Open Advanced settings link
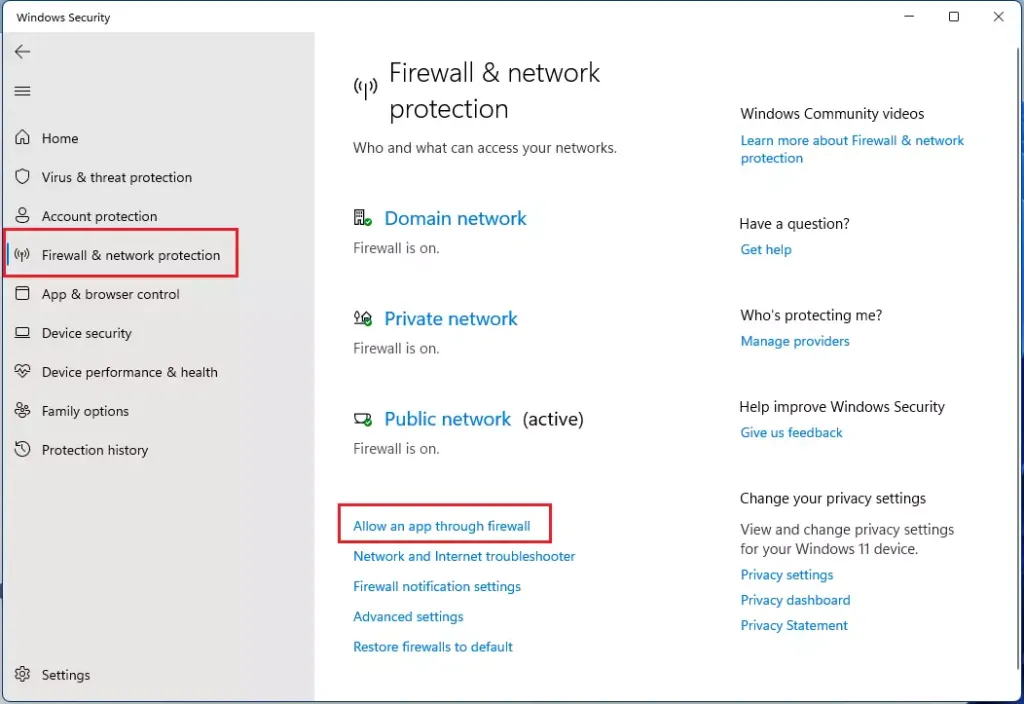This screenshot has height=704, width=1024. click(408, 616)
